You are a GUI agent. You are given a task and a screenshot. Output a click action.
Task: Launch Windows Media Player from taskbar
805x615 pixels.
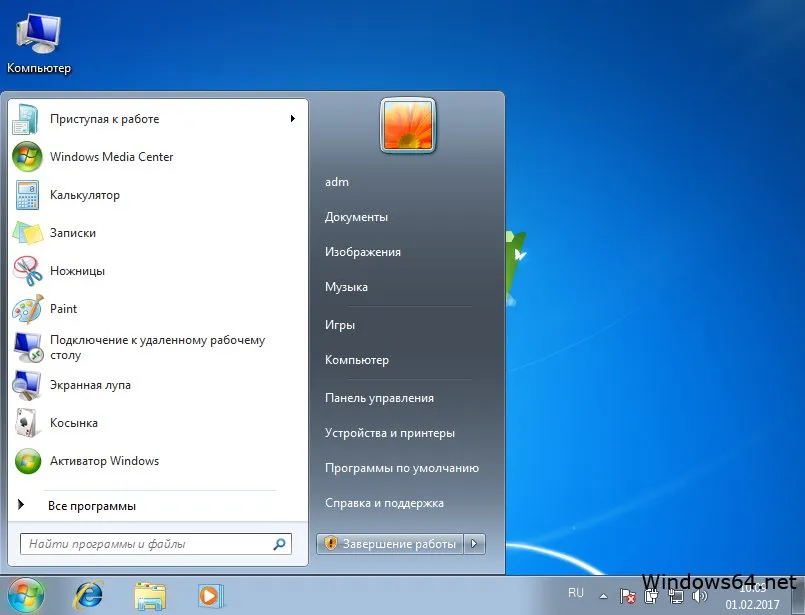pyautogui.click(x=210, y=596)
